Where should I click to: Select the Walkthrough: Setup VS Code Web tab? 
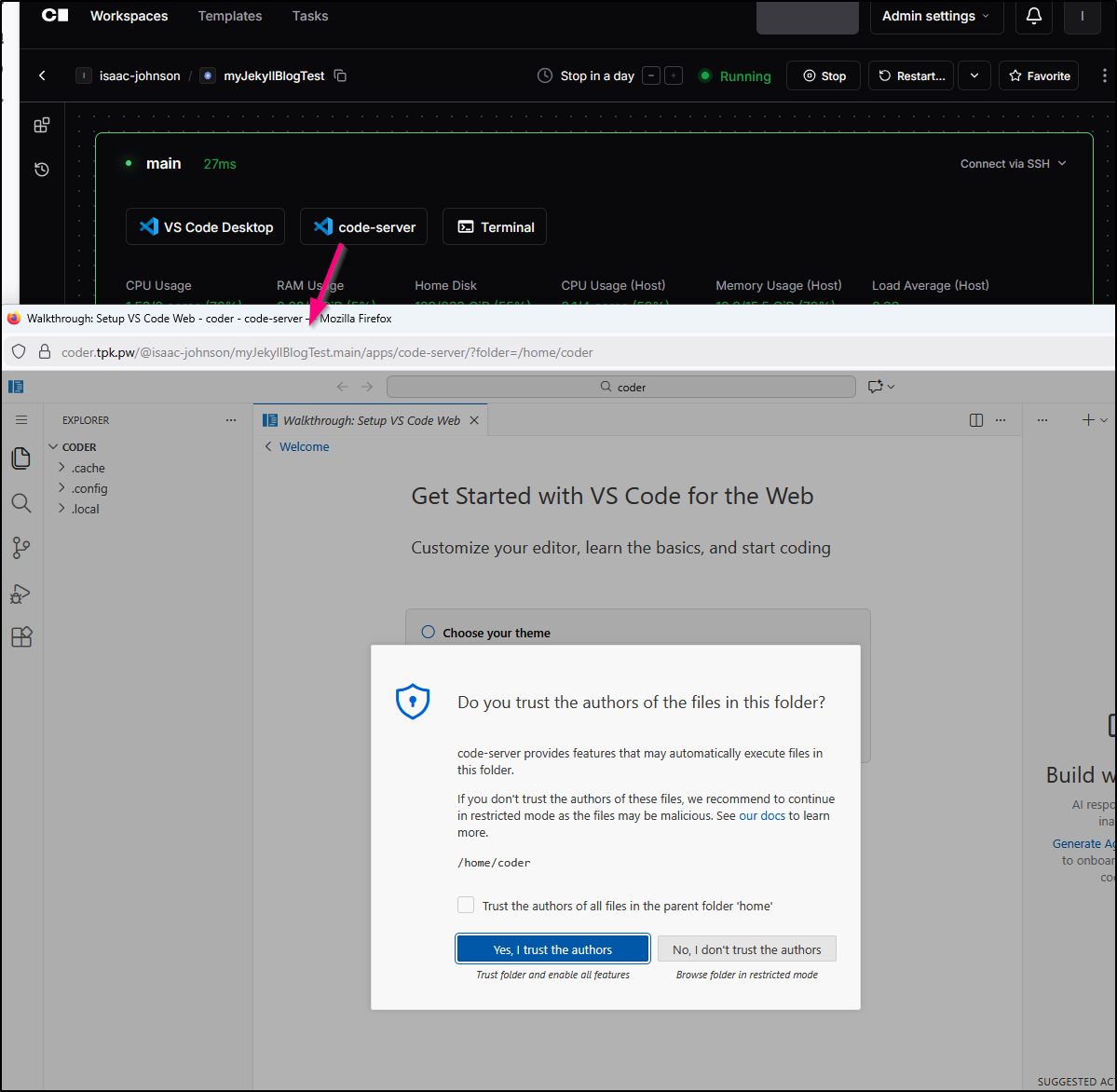(x=371, y=420)
